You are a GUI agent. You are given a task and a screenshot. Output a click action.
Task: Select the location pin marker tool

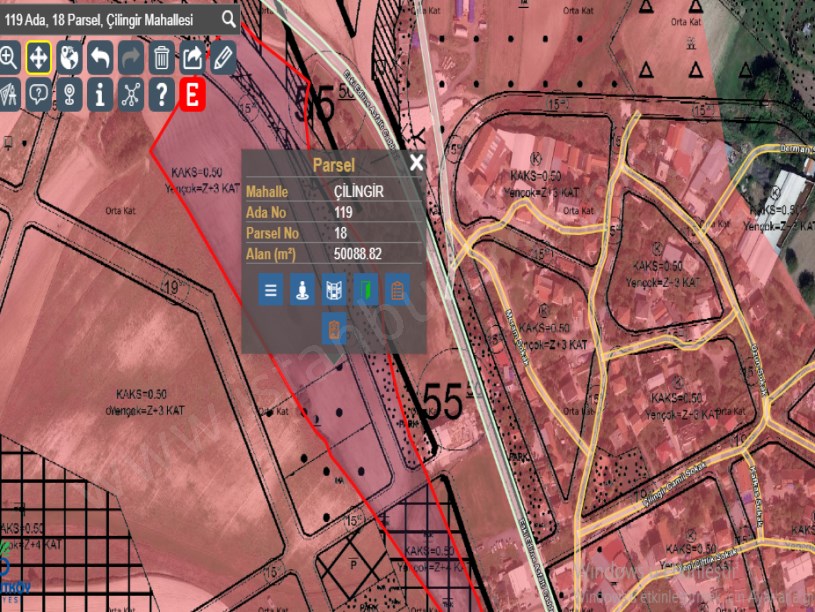pos(68,95)
